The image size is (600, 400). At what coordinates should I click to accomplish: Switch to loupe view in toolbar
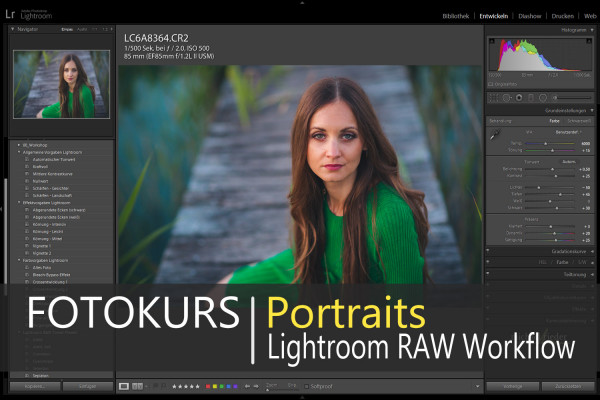click(124, 387)
